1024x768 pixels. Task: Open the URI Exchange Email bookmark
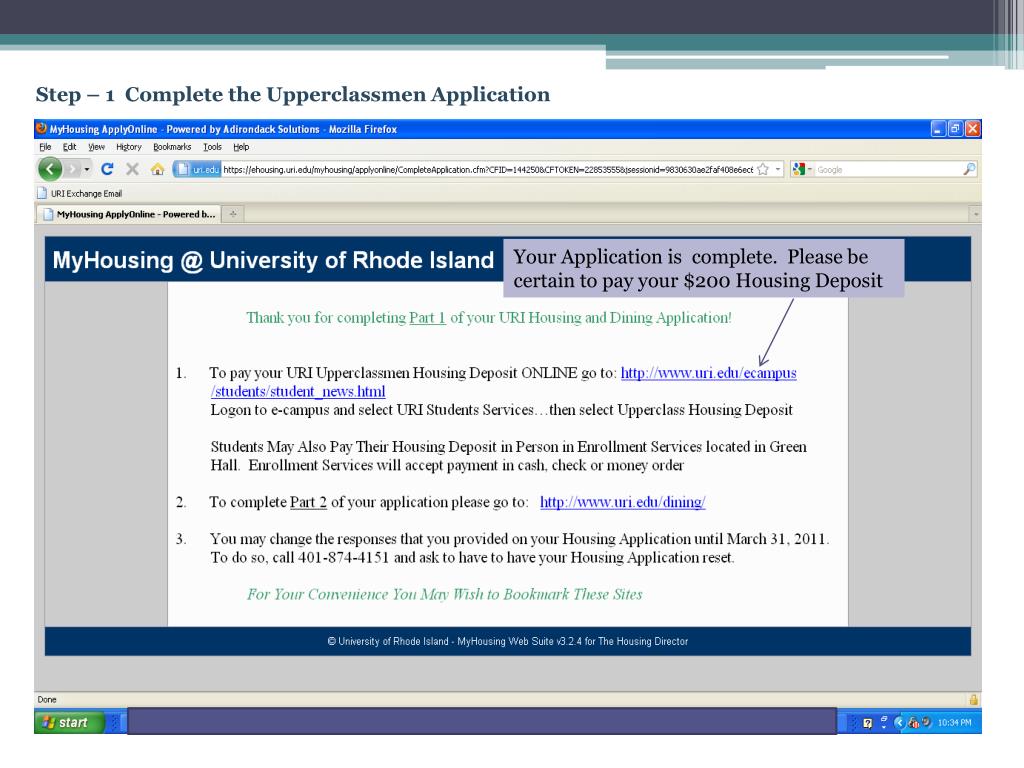point(80,193)
